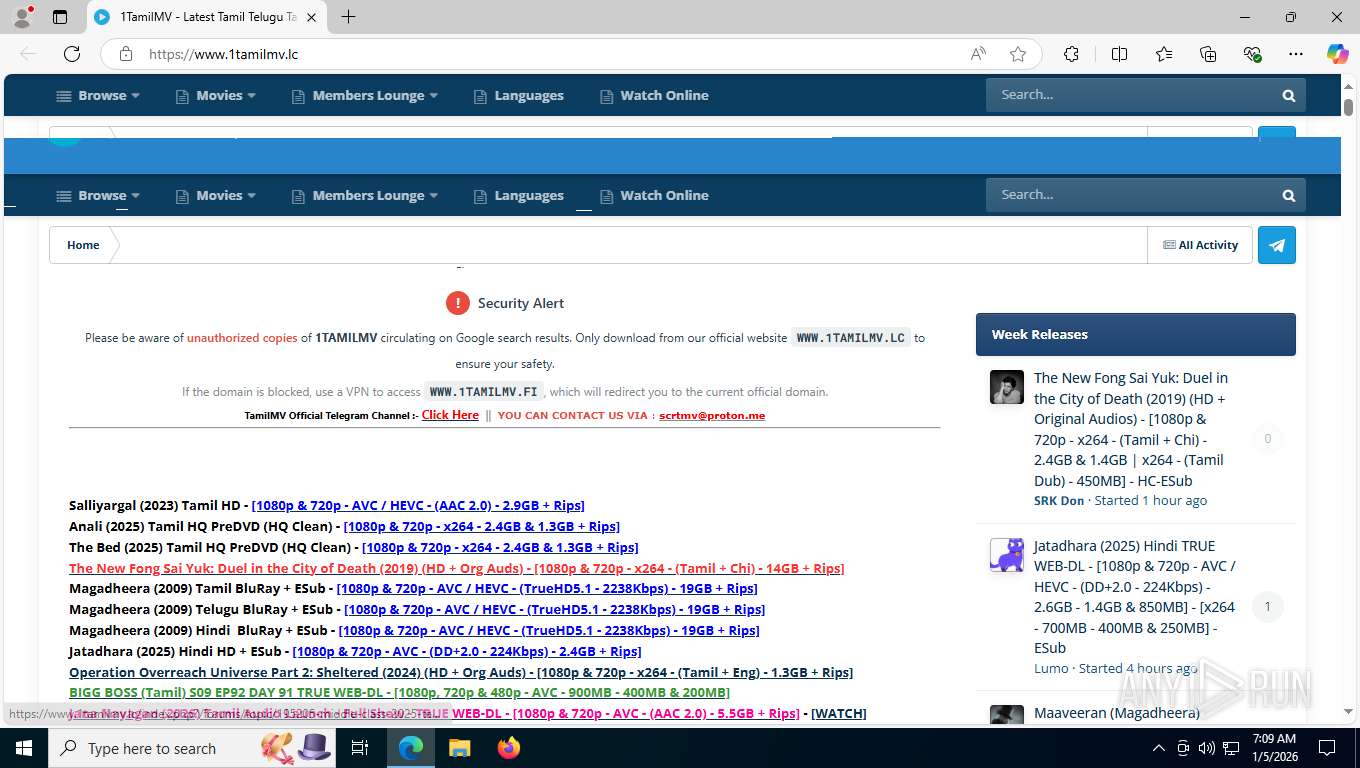Open Magadheera (2009) Hindi BluRay link

click(x=549, y=630)
